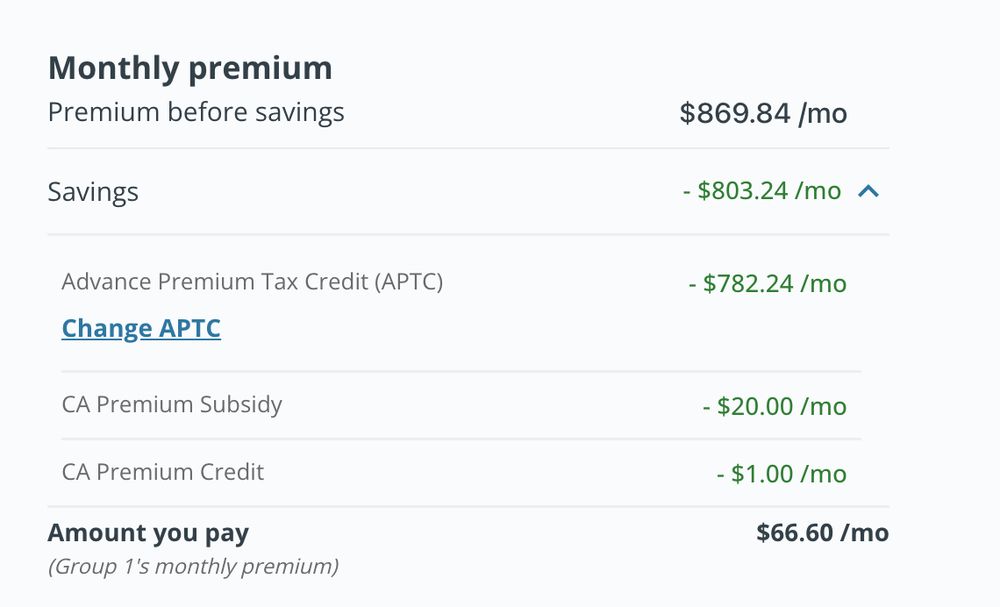The height and width of the screenshot is (607, 1000).
Task: Select the - $20.00 /mo subsidy amount
Action: click(774, 406)
